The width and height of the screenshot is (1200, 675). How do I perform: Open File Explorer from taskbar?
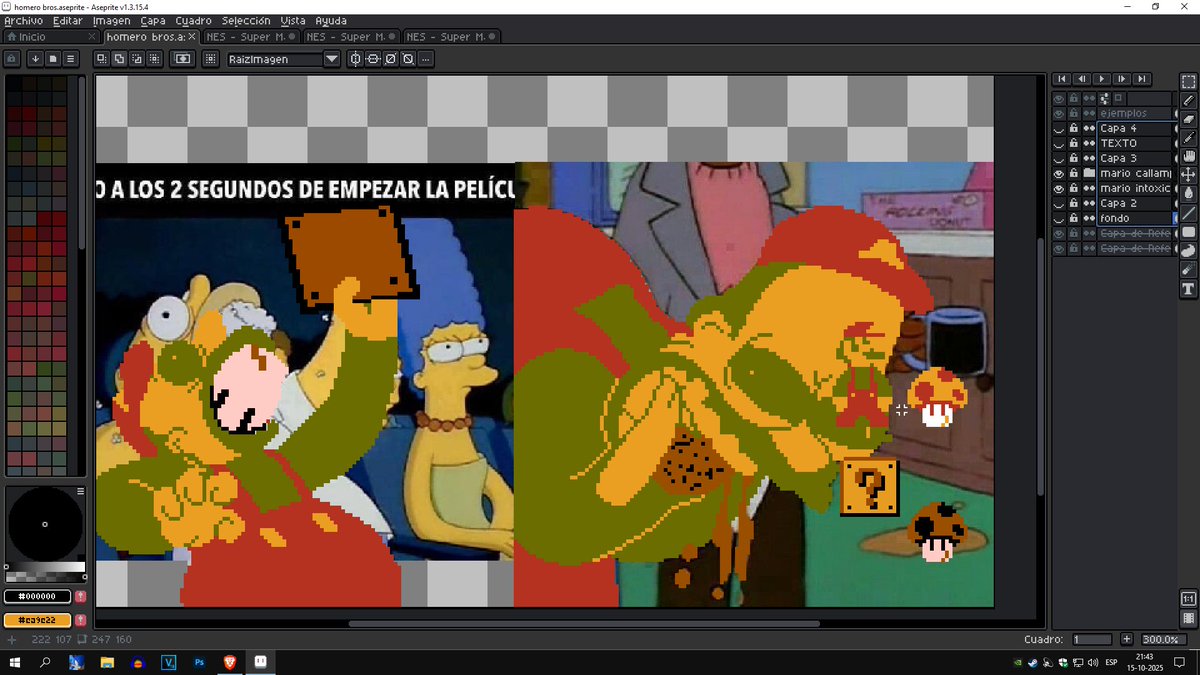[107, 662]
